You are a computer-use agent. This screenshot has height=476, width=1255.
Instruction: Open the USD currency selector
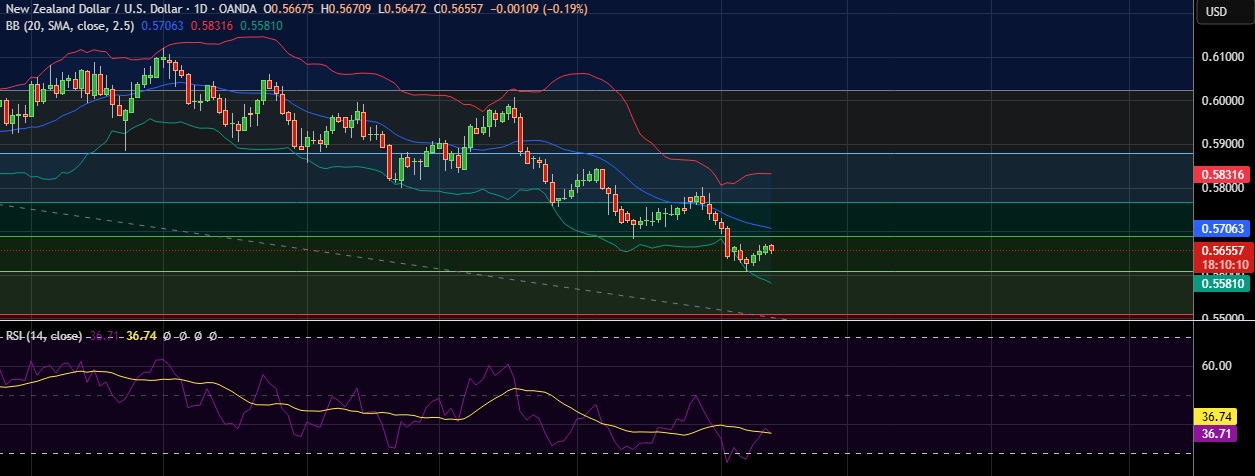point(1216,12)
